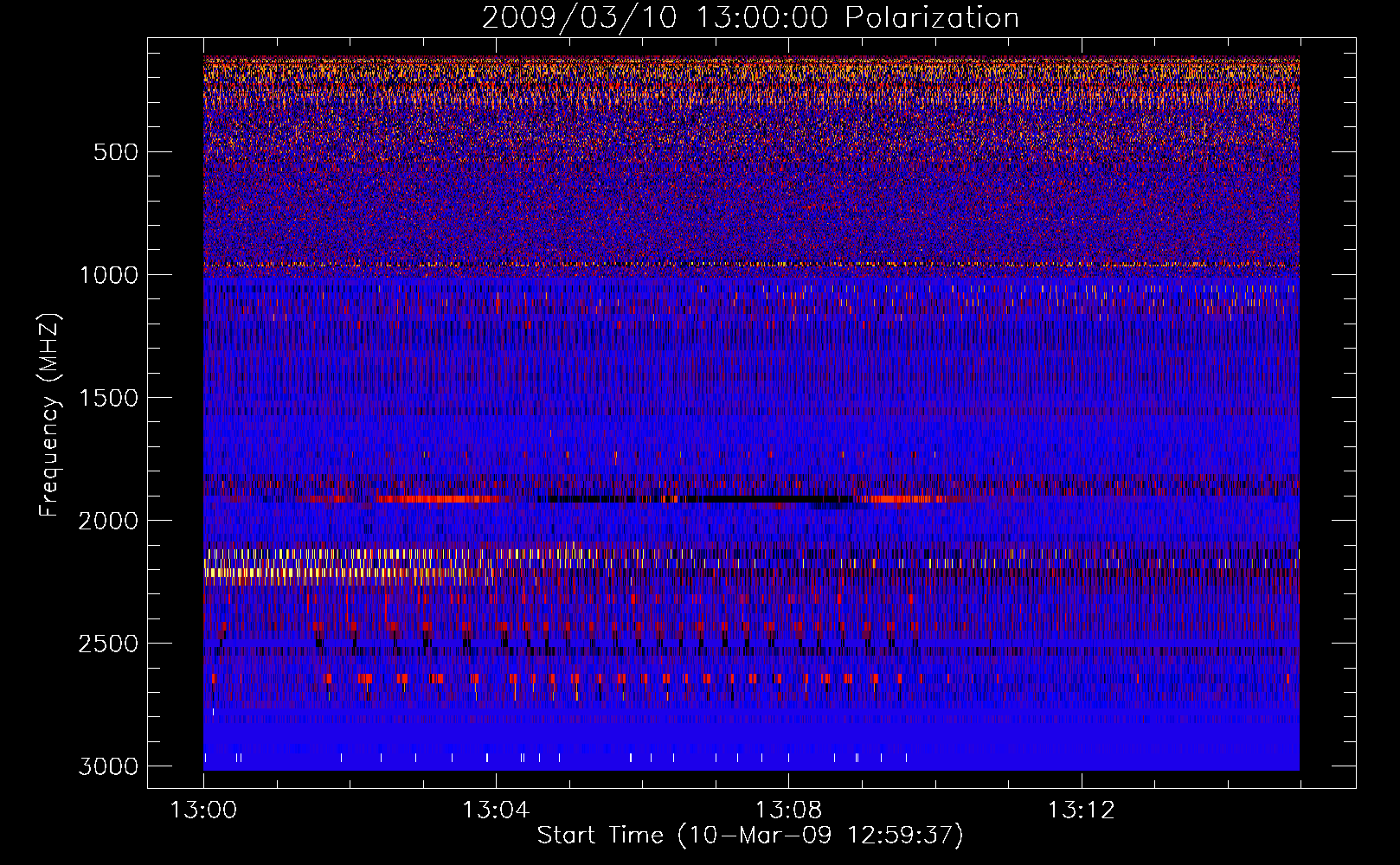
Task: Select the 3000 frequency tick label
Action: pos(108,766)
